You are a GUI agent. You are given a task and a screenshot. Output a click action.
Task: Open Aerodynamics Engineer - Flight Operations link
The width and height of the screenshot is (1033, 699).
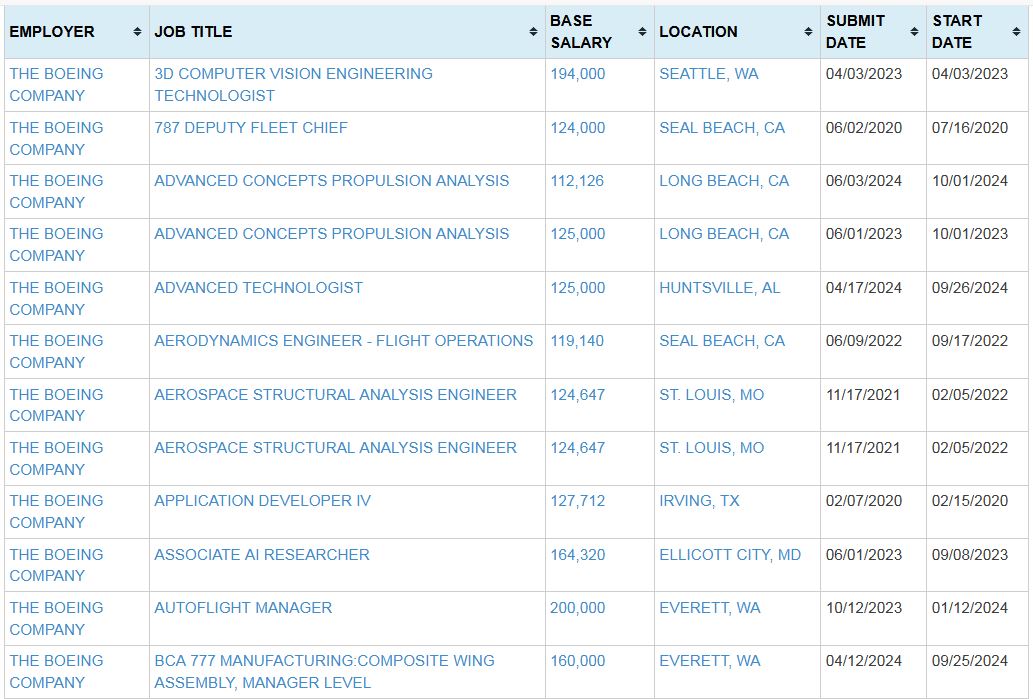[343, 341]
